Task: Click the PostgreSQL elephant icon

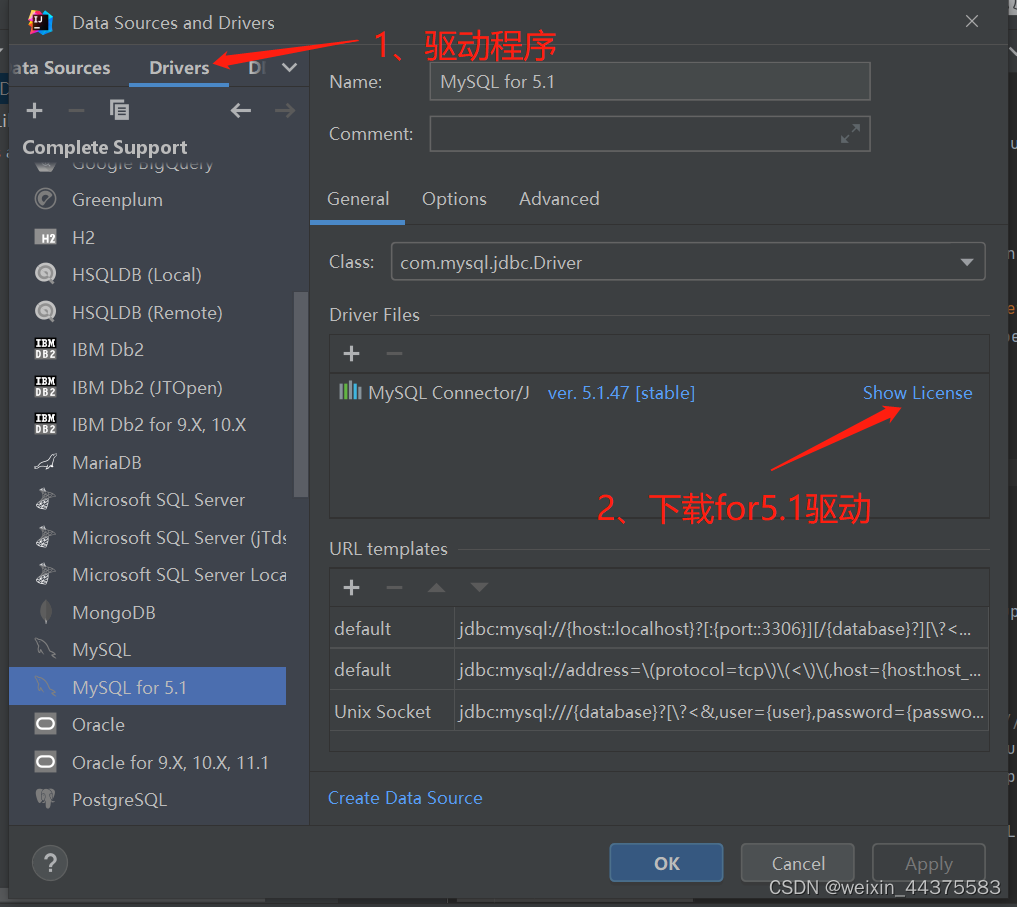Action: click(x=45, y=799)
